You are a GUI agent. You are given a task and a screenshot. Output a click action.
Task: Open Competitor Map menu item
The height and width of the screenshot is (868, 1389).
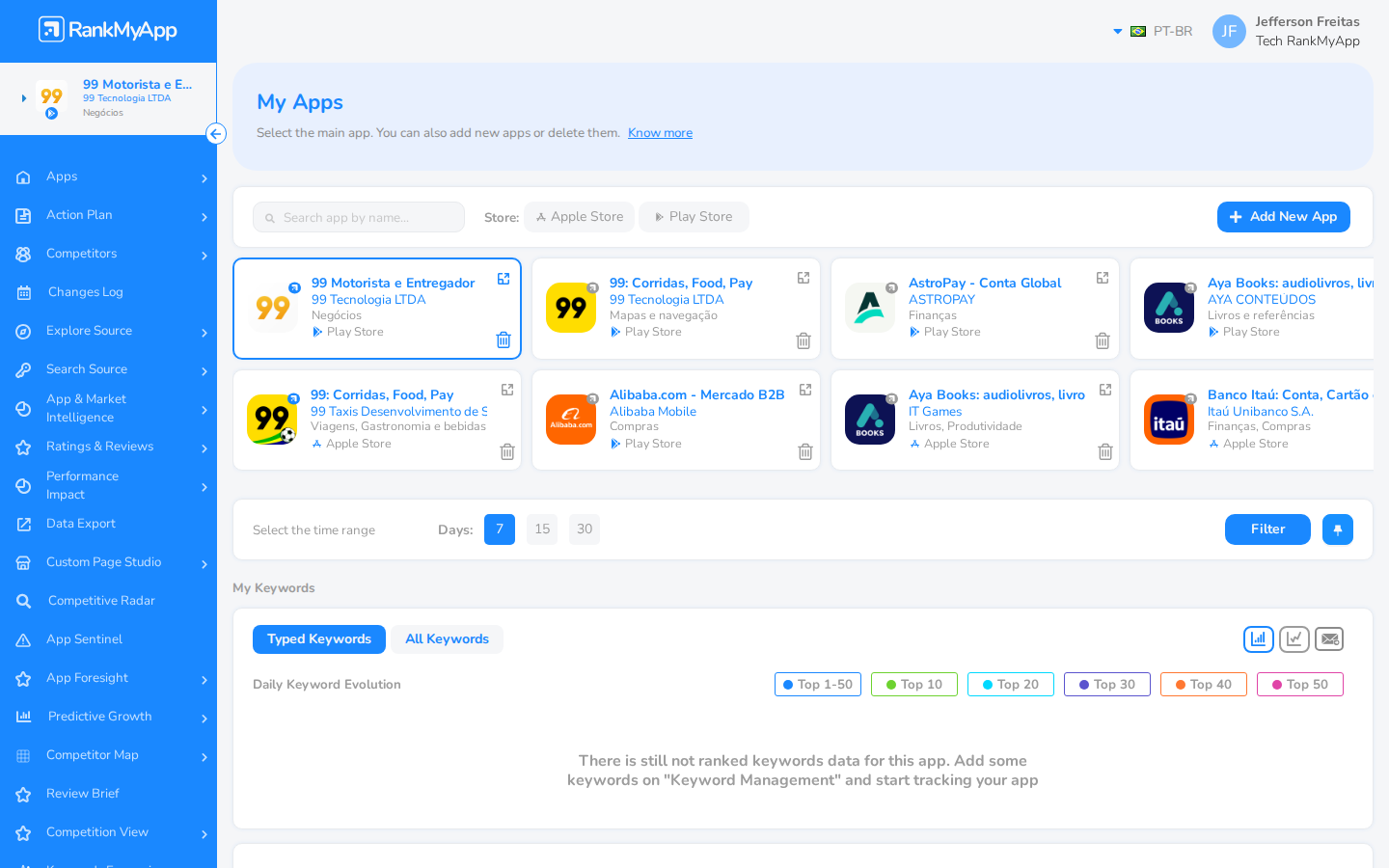point(108,756)
